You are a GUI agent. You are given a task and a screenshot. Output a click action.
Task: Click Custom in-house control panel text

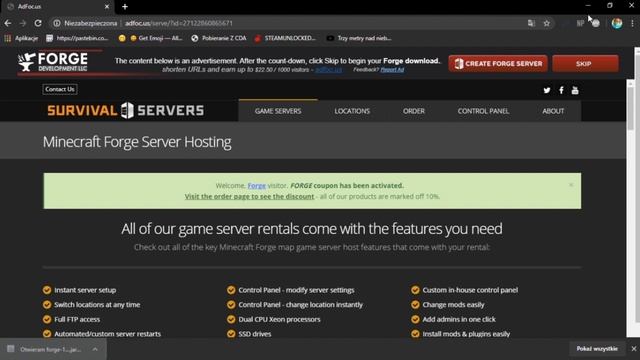pyautogui.click(x=470, y=290)
